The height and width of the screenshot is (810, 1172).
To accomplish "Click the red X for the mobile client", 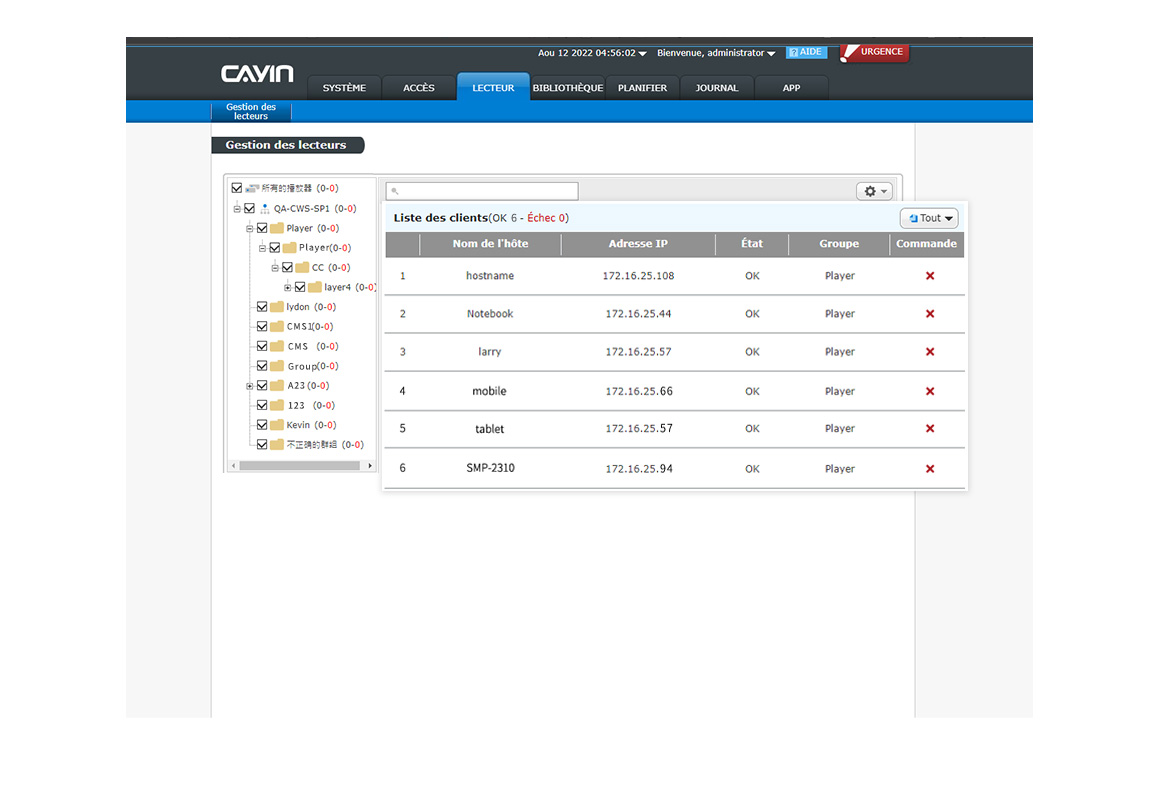I will [x=930, y=391].
